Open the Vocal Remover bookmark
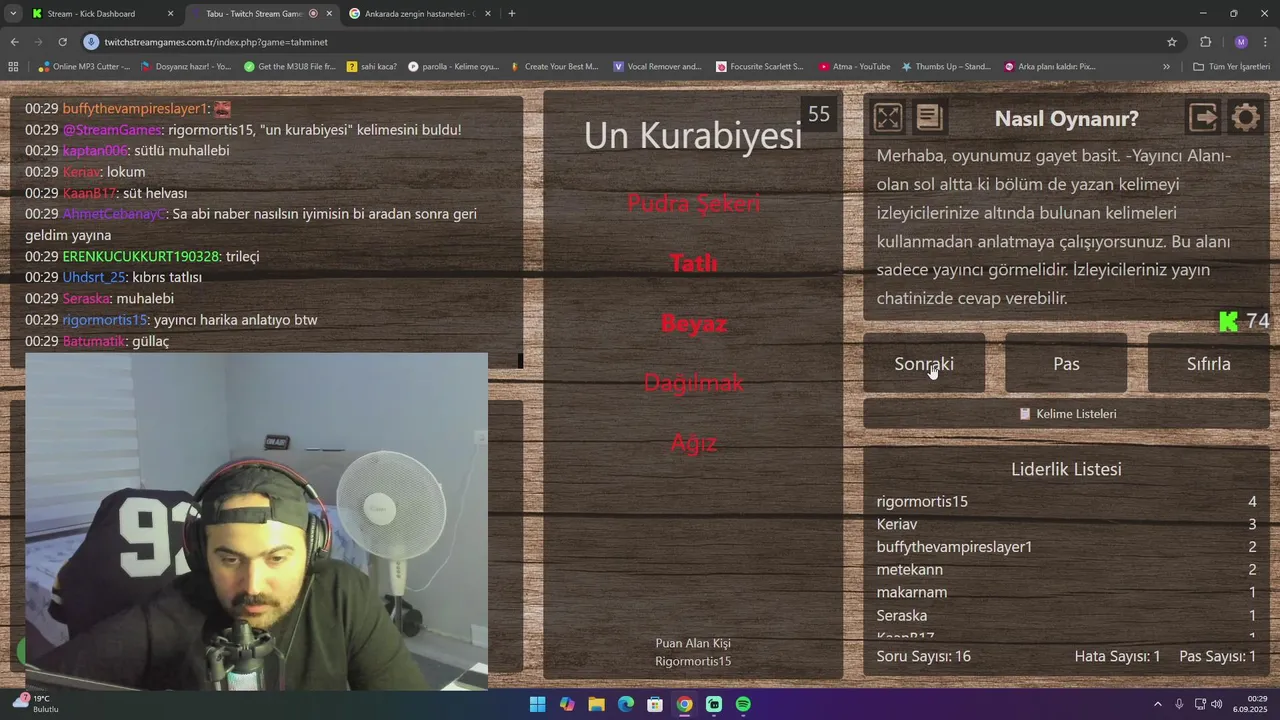 click(x=657, y=67)
